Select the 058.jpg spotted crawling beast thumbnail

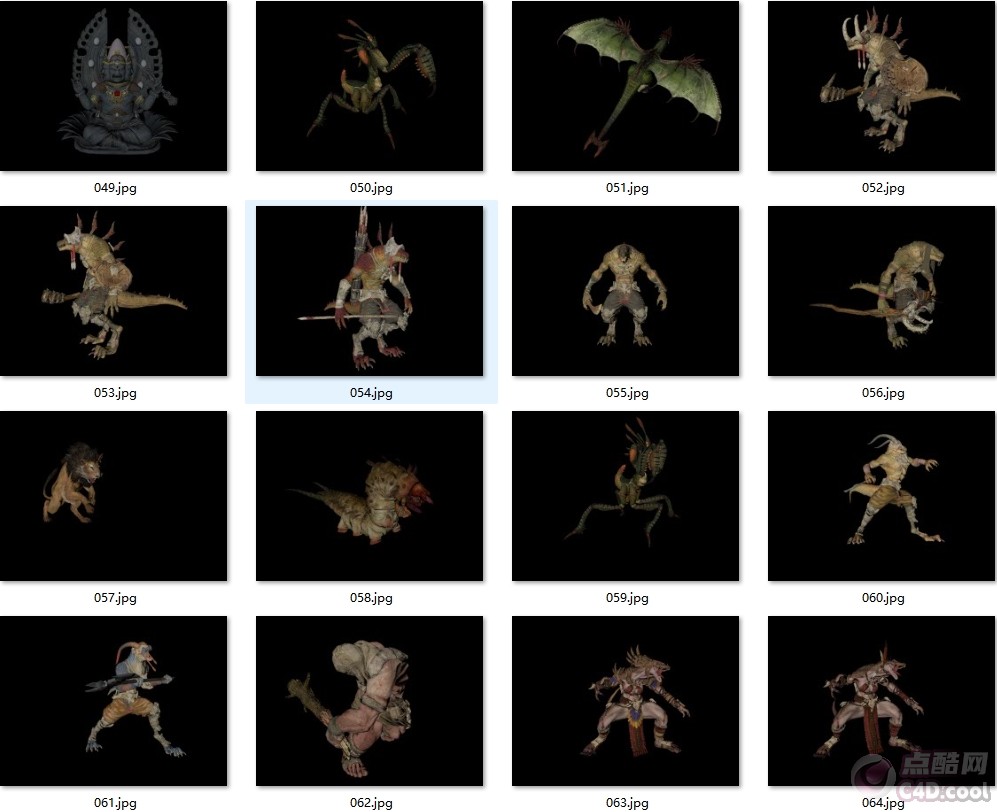click(x=369, y=496)
